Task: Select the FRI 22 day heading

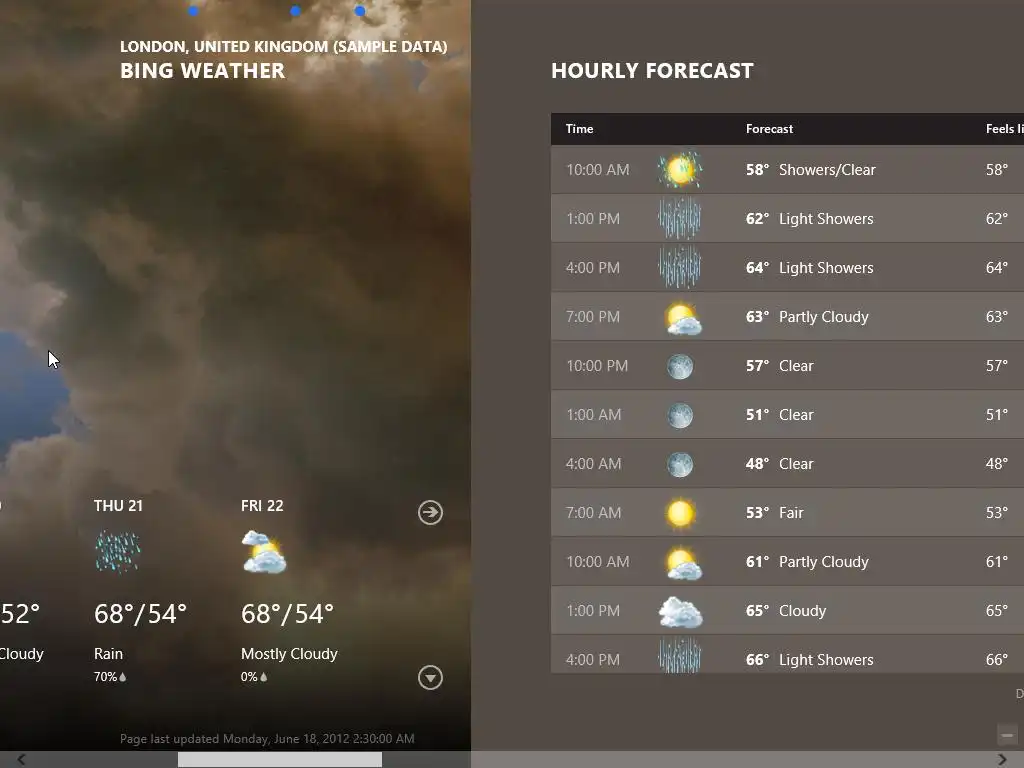Action: (x=262, y=506)
